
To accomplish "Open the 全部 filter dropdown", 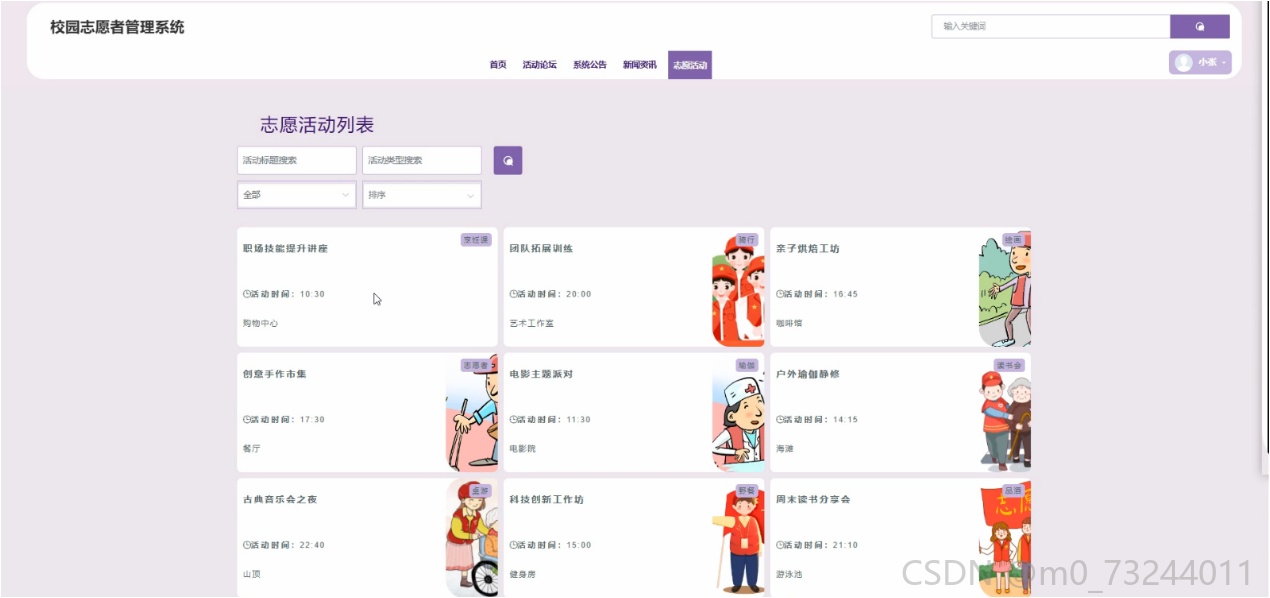I will point(297,195).
